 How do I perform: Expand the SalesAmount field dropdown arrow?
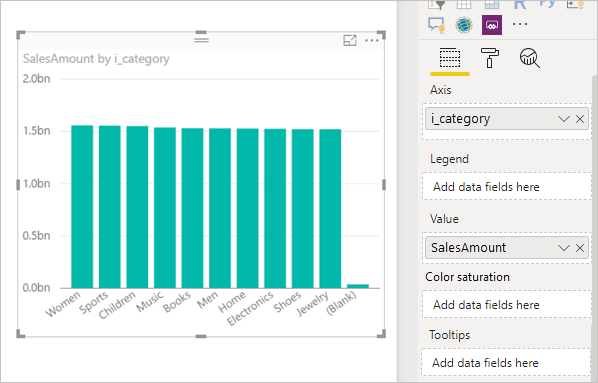563,248
